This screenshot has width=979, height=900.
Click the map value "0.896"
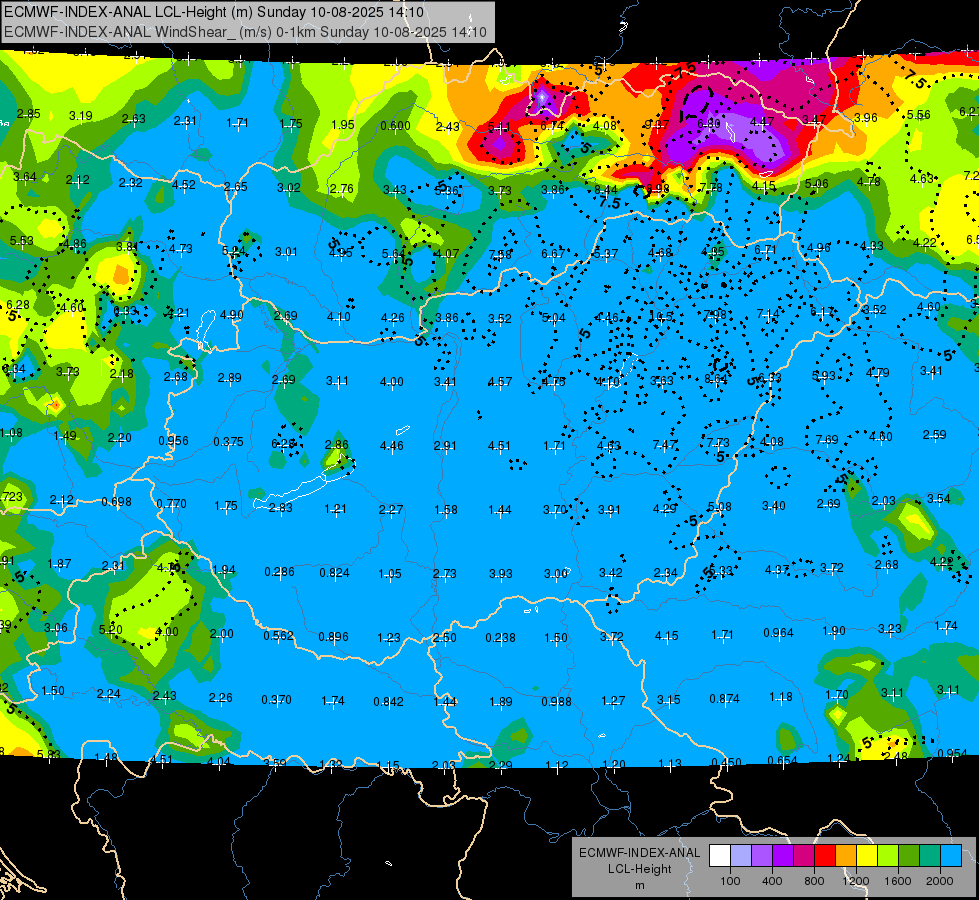pyautogui.click(x=333, y=636)
